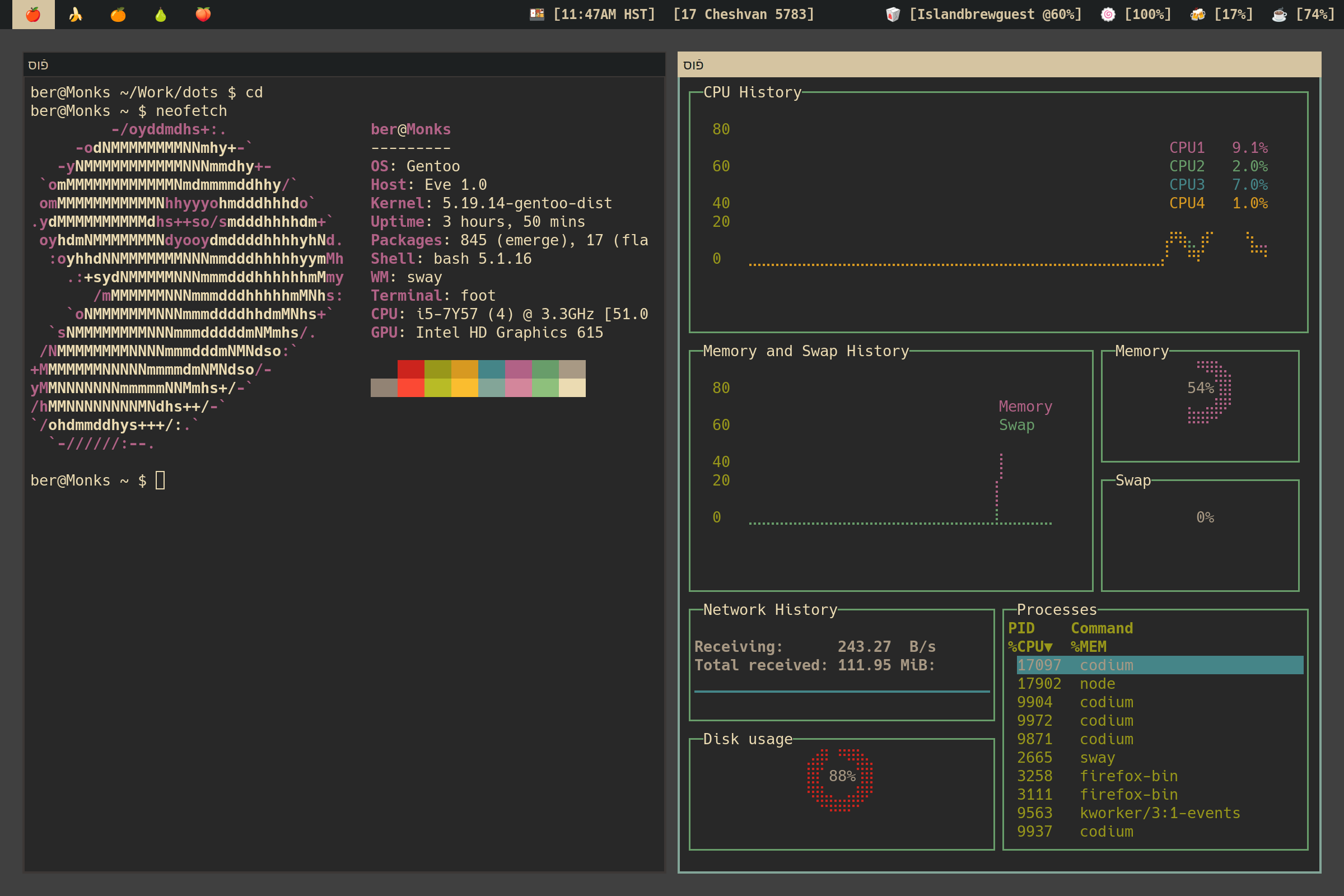Click the CPU4 1.0% legend entry

(1219, 203)
